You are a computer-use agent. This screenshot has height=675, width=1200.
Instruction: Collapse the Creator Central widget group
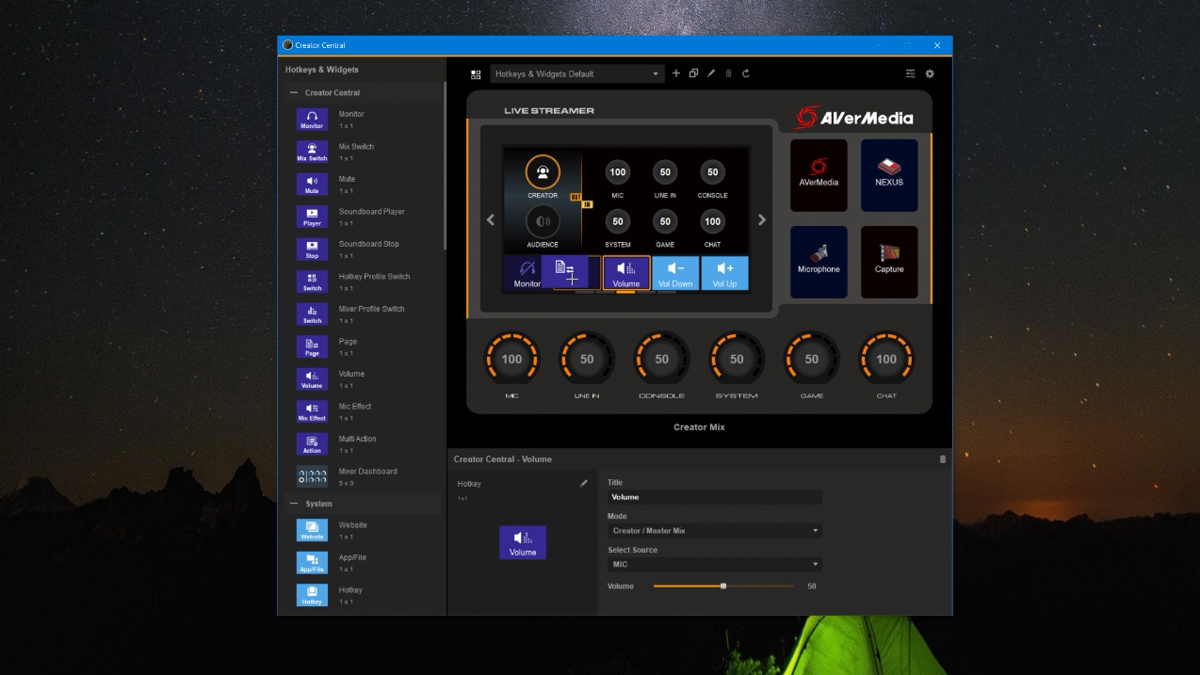click(294, 93)
